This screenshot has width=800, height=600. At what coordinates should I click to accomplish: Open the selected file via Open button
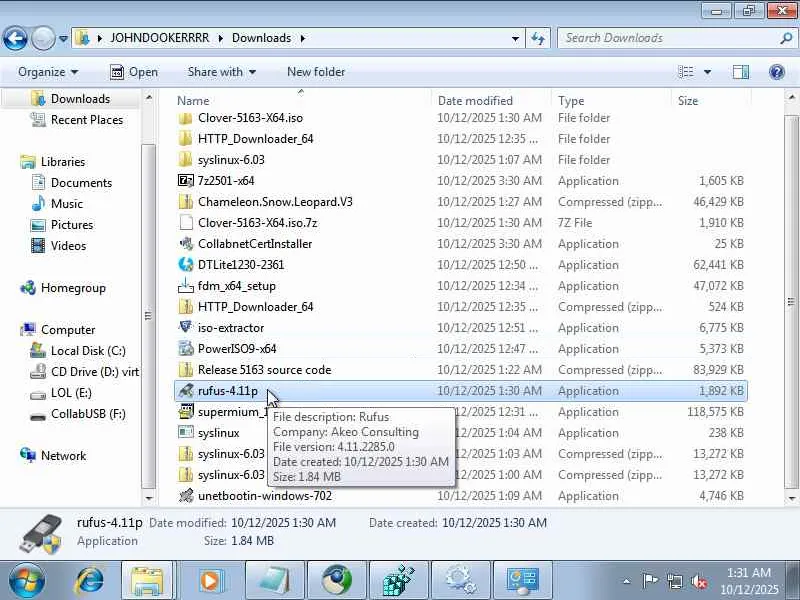(134, 72)
